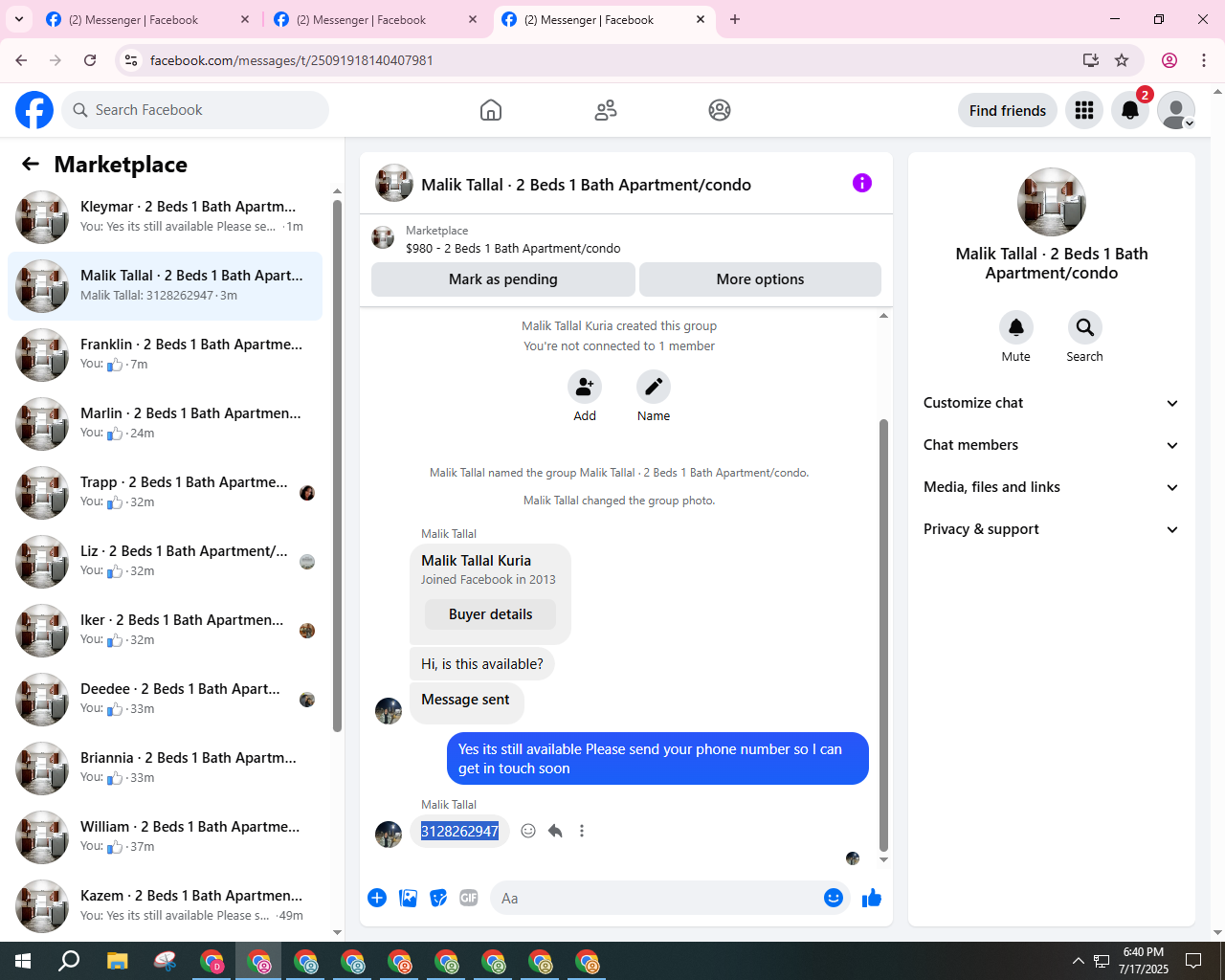
Task: Click the conversation list scrollbar
Action: (337, 466)
